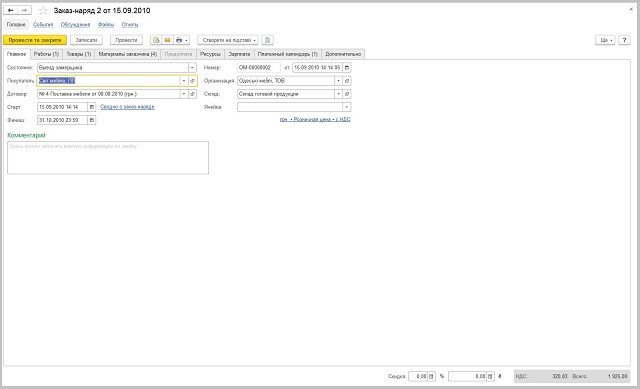Click into the Комментарий text area
This screenshot has height=389, width=640.
pos(108,158)
